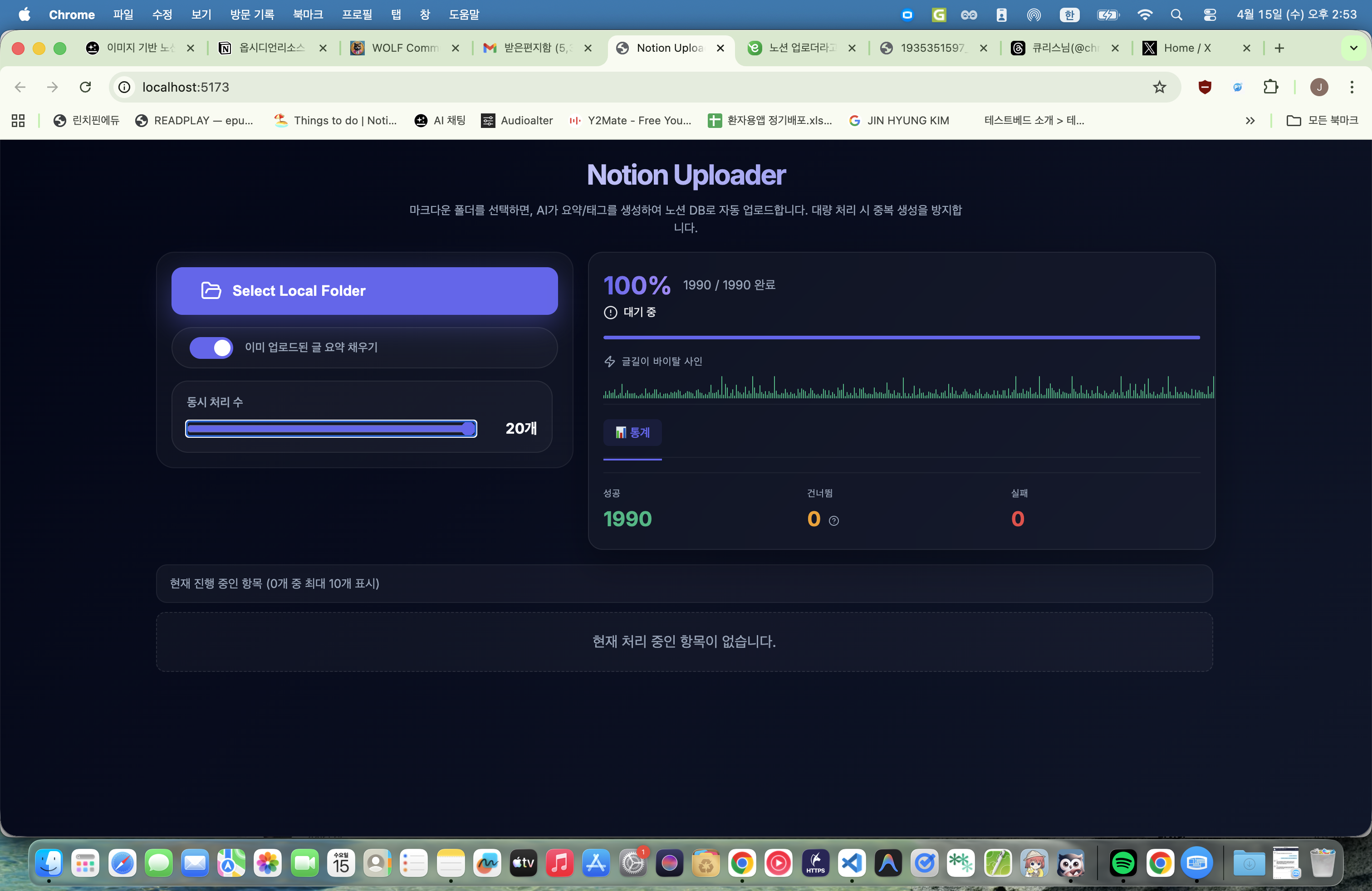Open the Chrome three-dot menu

[x=1352, y=87]
